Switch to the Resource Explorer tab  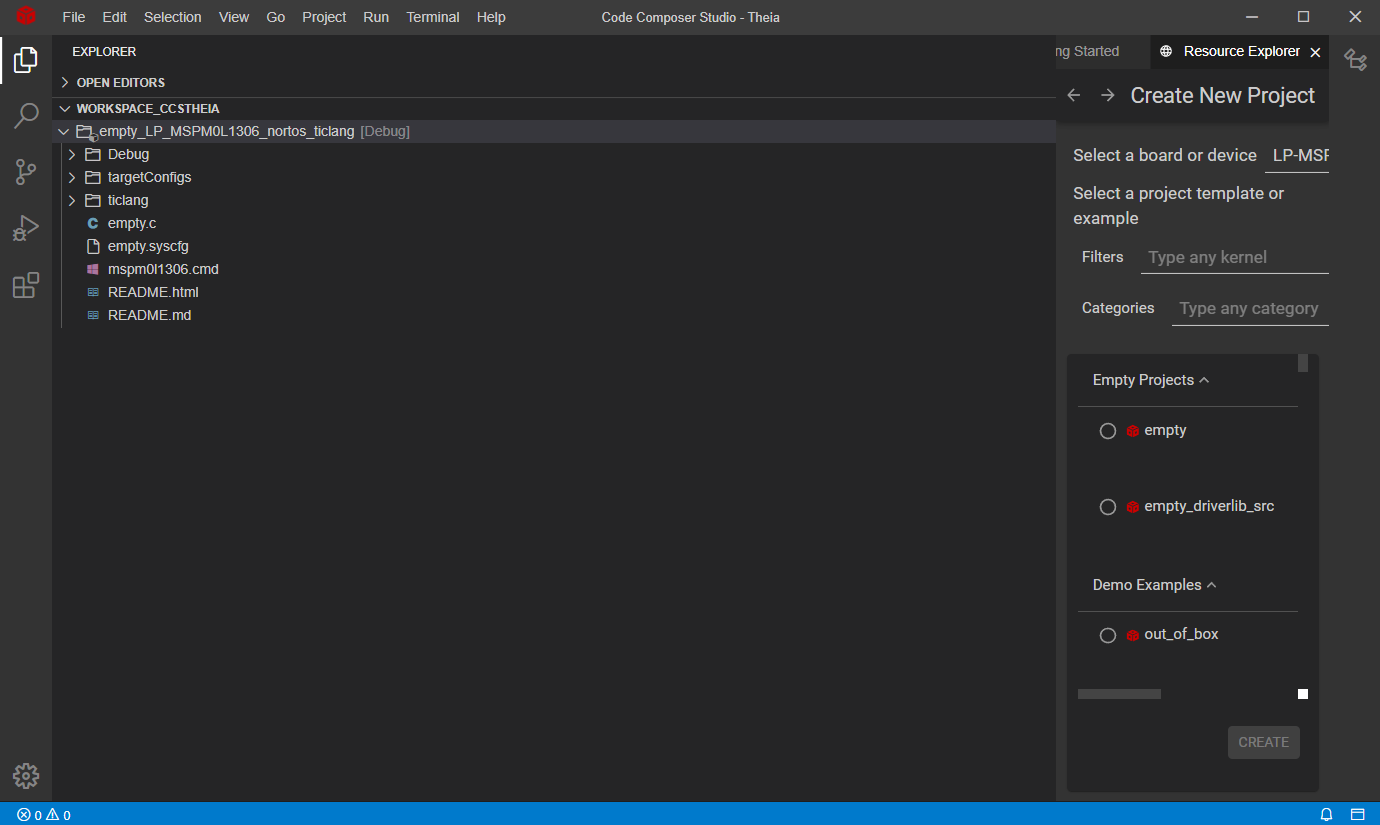[x=1241, y=51]
